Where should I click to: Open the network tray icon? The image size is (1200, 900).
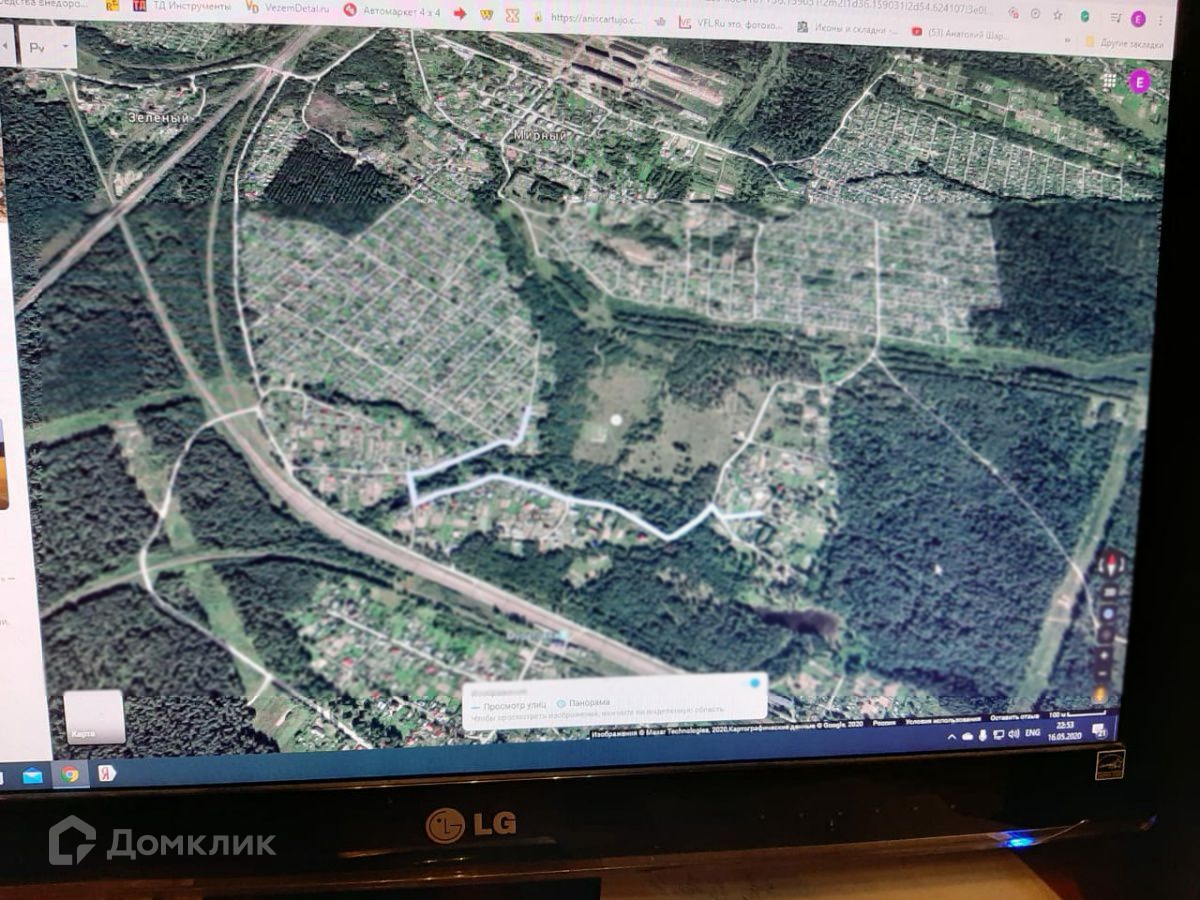pos(999,734)
